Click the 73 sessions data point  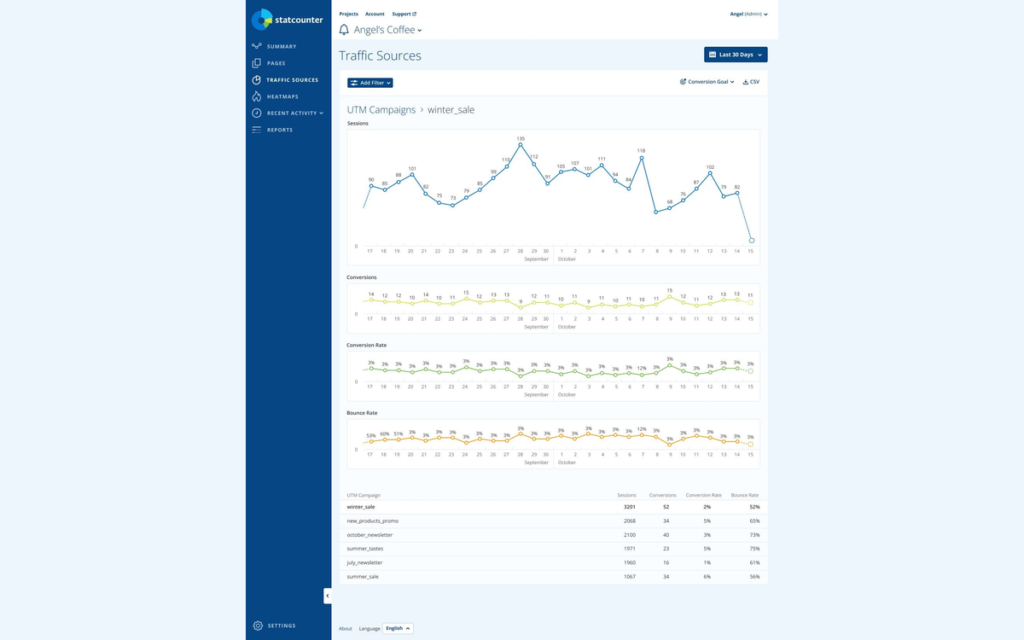click(x=453, y=205)
